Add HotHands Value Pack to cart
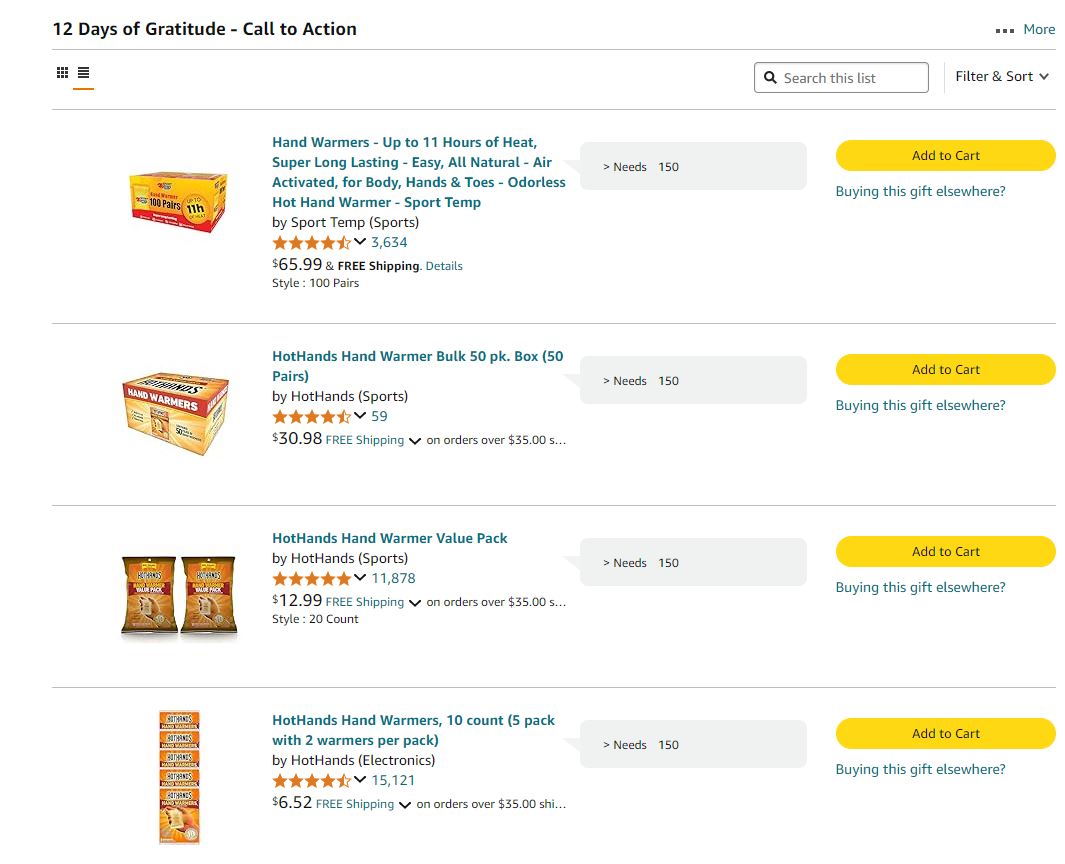Viewport: 1065px width, 864px height. tap(945, 552)
